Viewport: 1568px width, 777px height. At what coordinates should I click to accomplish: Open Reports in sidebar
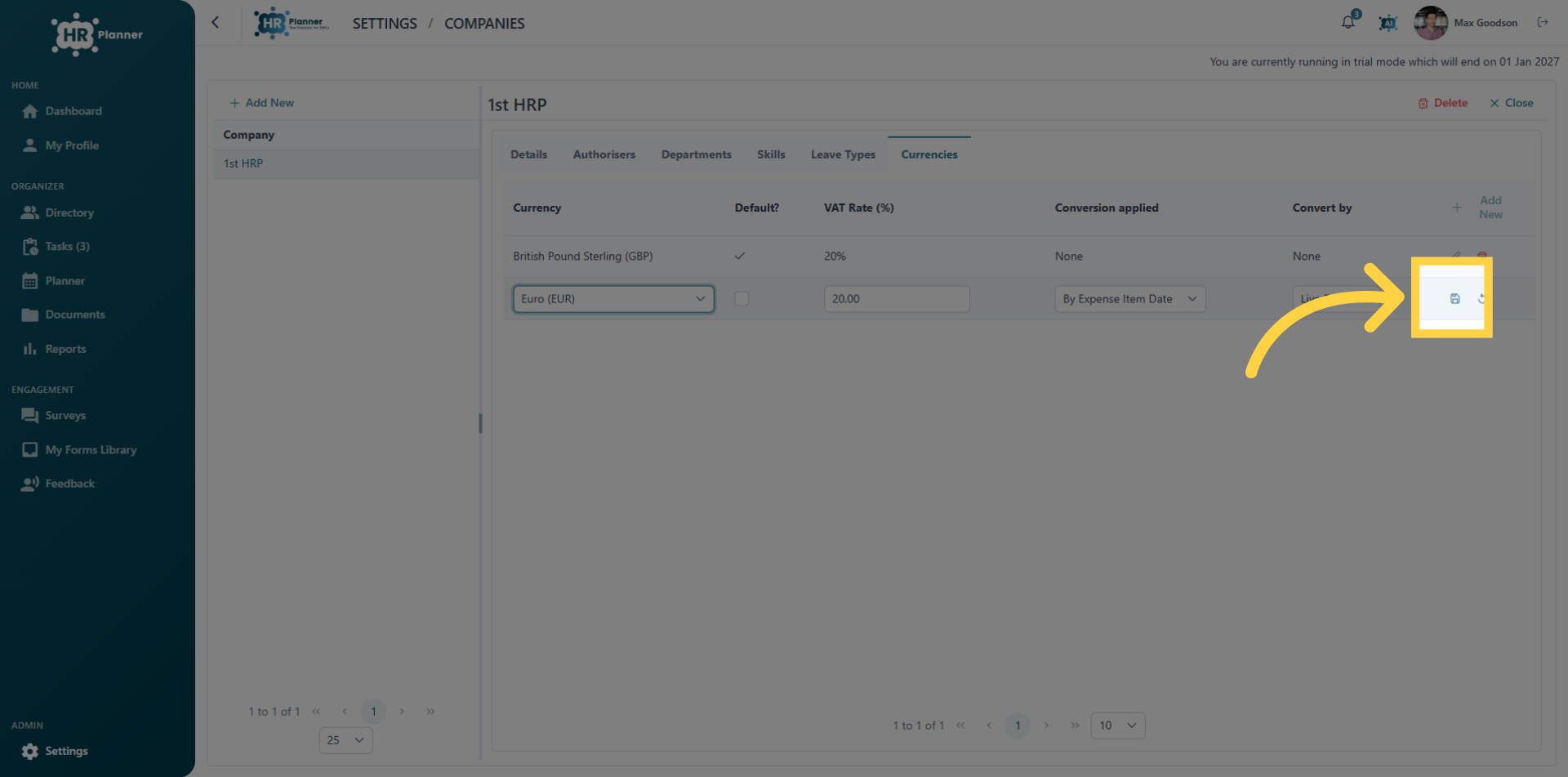pyautogui.click(x=65, y=349)
